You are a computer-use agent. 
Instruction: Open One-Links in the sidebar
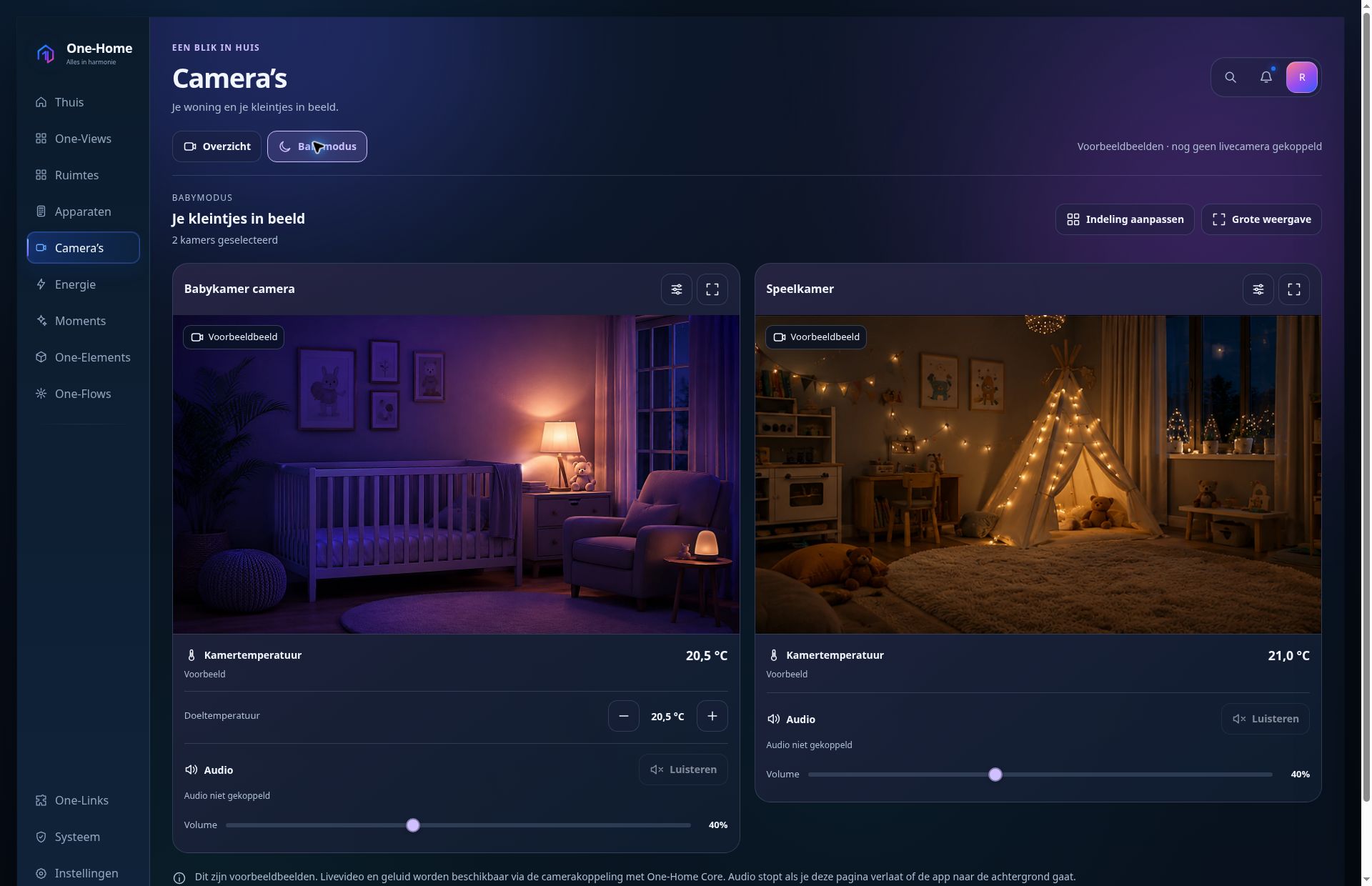click(x=83, y=800)
